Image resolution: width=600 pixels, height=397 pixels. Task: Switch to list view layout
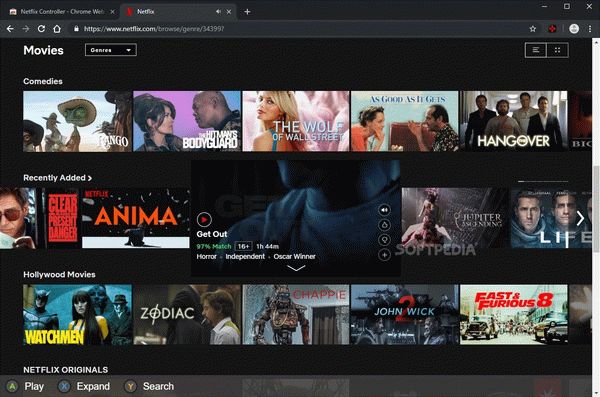(536, 50)
